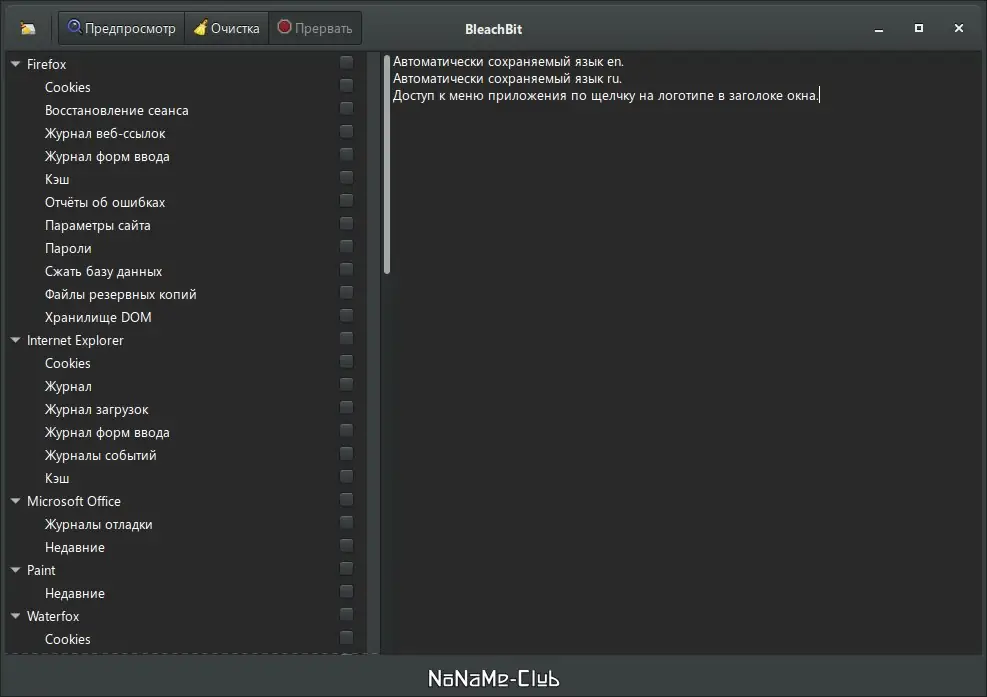Click text 'Доступ к меню приложения'
The image size is (987, 697).
tap(480, 96)
